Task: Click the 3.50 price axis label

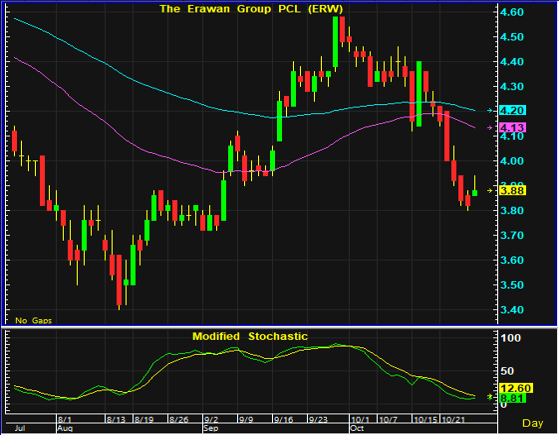Action: pyautogui.click(x=512, y=285)
